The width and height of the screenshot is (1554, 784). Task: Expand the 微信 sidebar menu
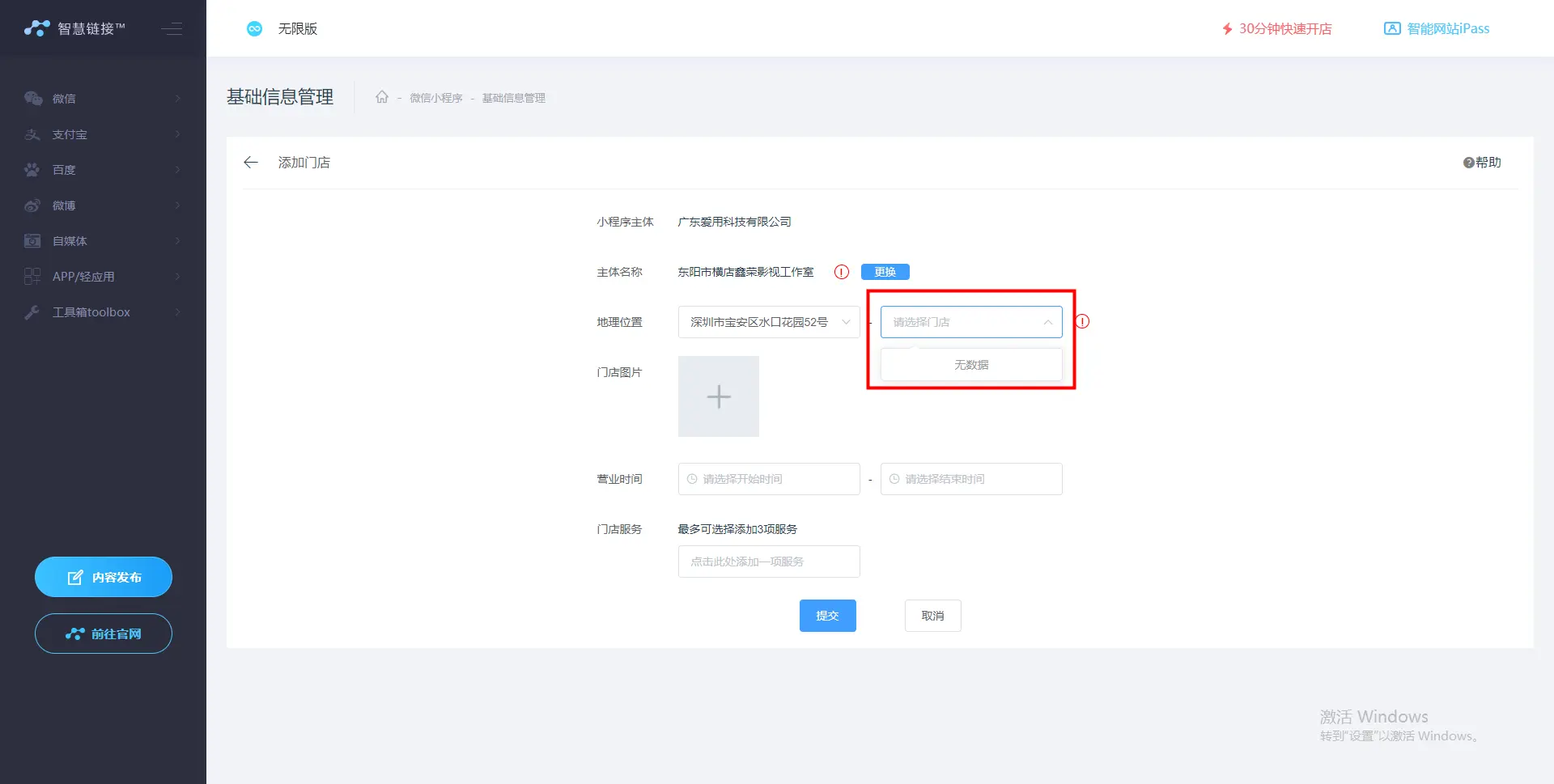[x=103, y=99]
